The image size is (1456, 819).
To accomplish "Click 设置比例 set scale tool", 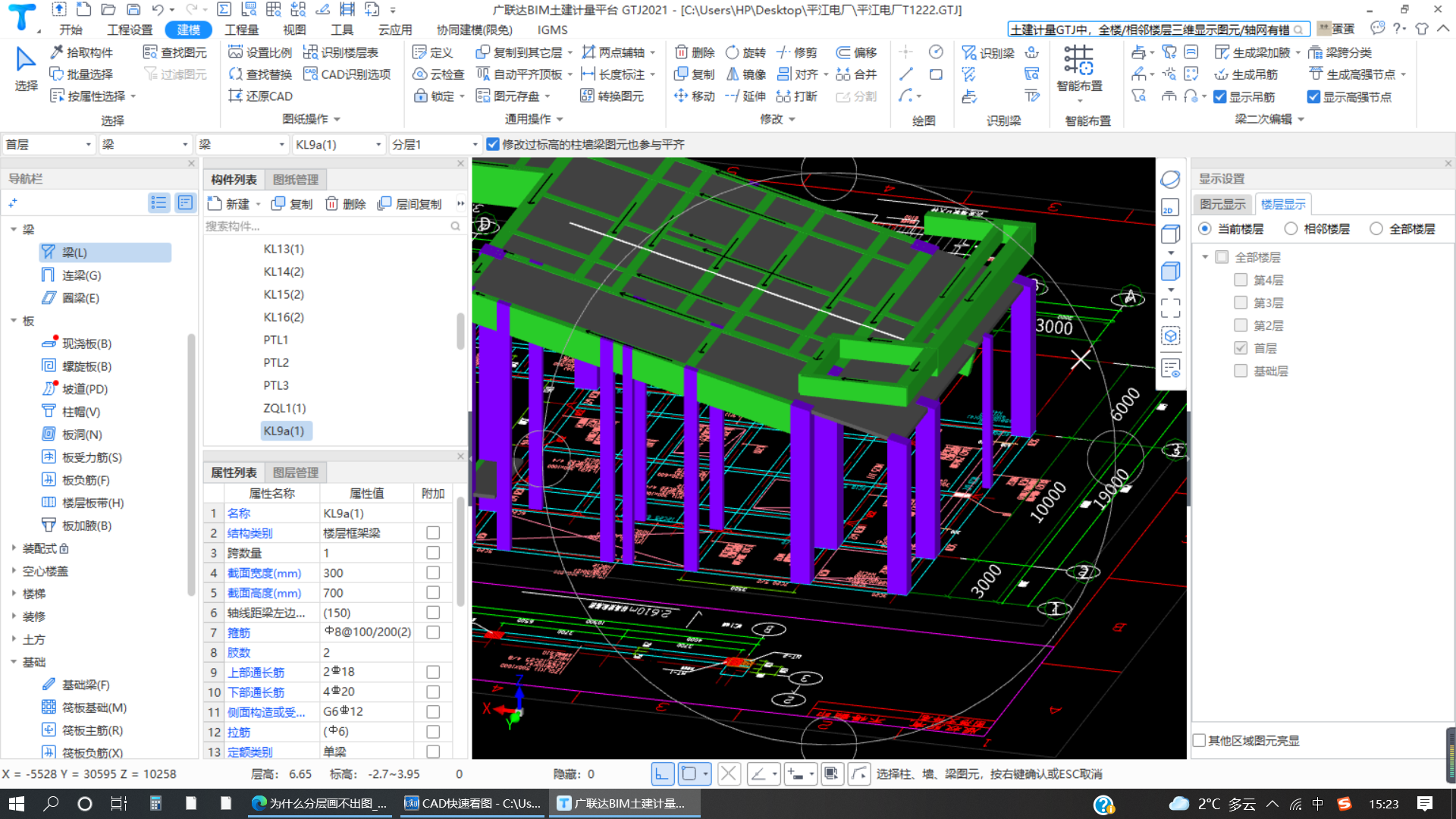I will pyautogui.click(x=260, y=52).
